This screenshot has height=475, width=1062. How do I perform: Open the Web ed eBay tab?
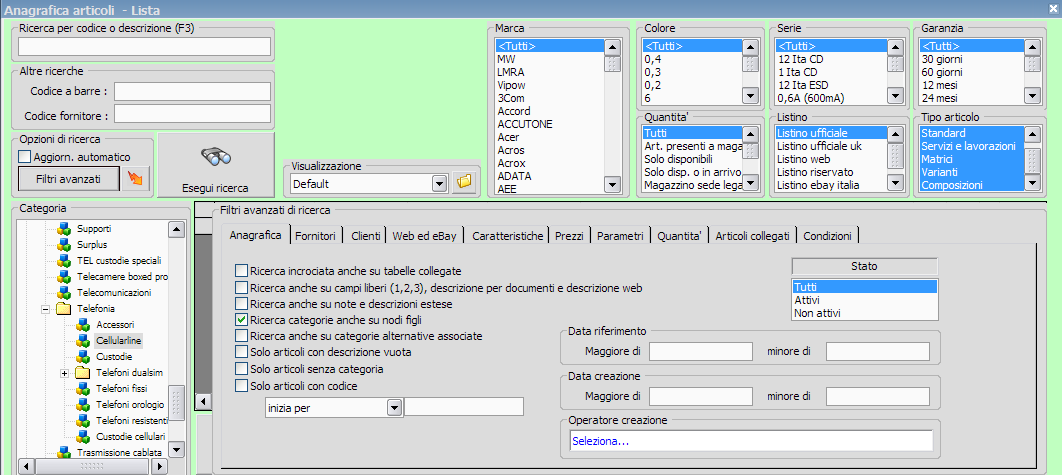(425, 236)
